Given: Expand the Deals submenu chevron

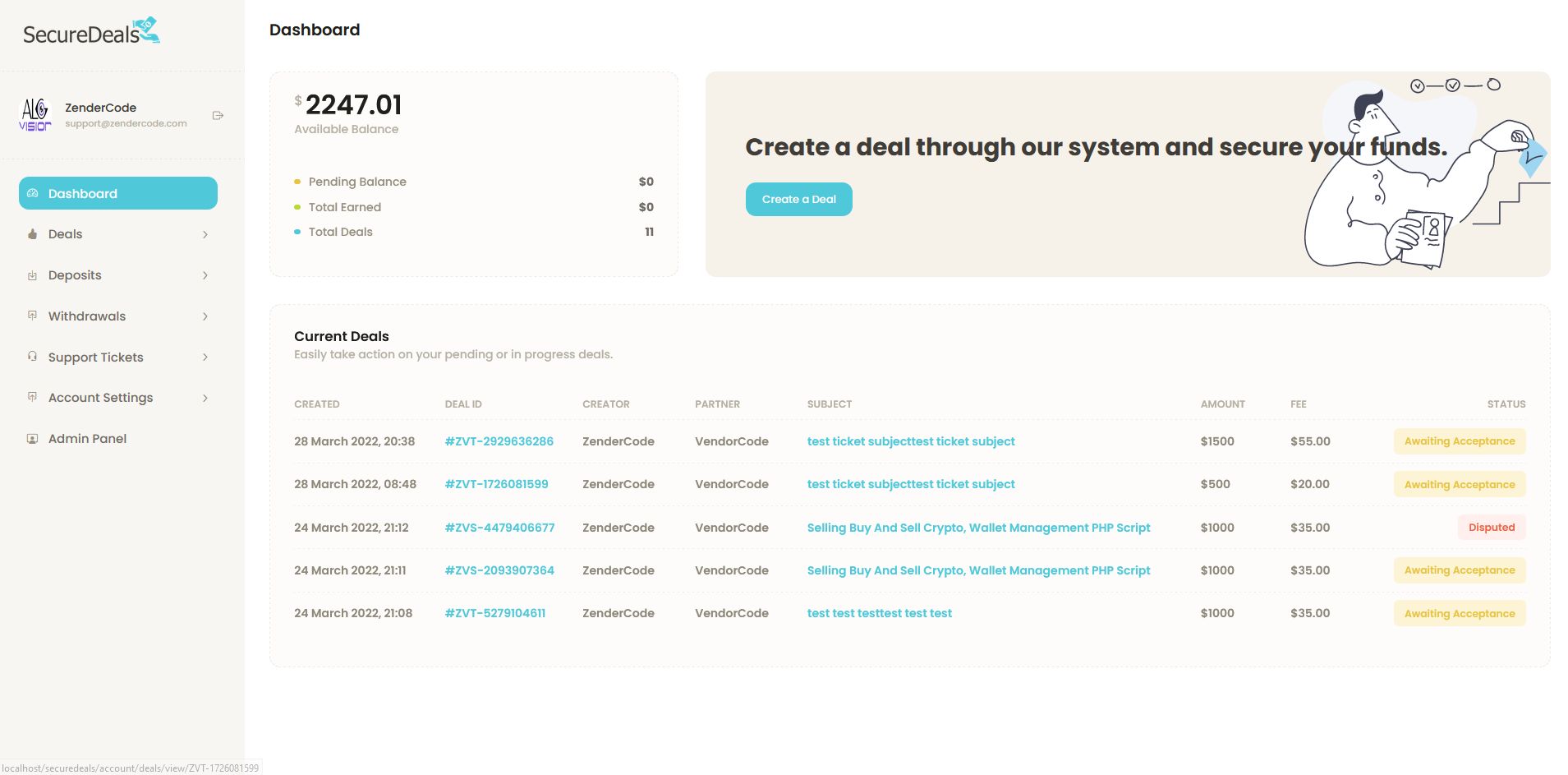Looking at the screenshot, I should click(205, 234).
